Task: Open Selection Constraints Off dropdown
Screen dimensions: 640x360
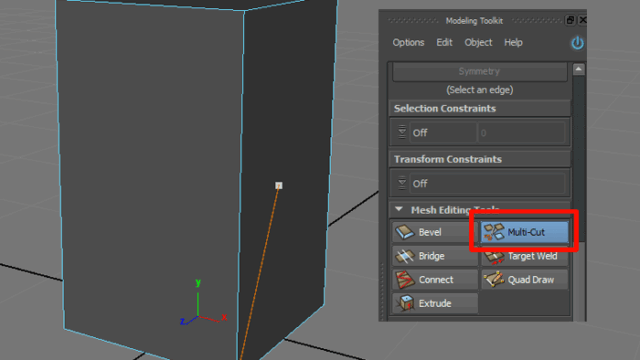Action: tap(443, 133)
